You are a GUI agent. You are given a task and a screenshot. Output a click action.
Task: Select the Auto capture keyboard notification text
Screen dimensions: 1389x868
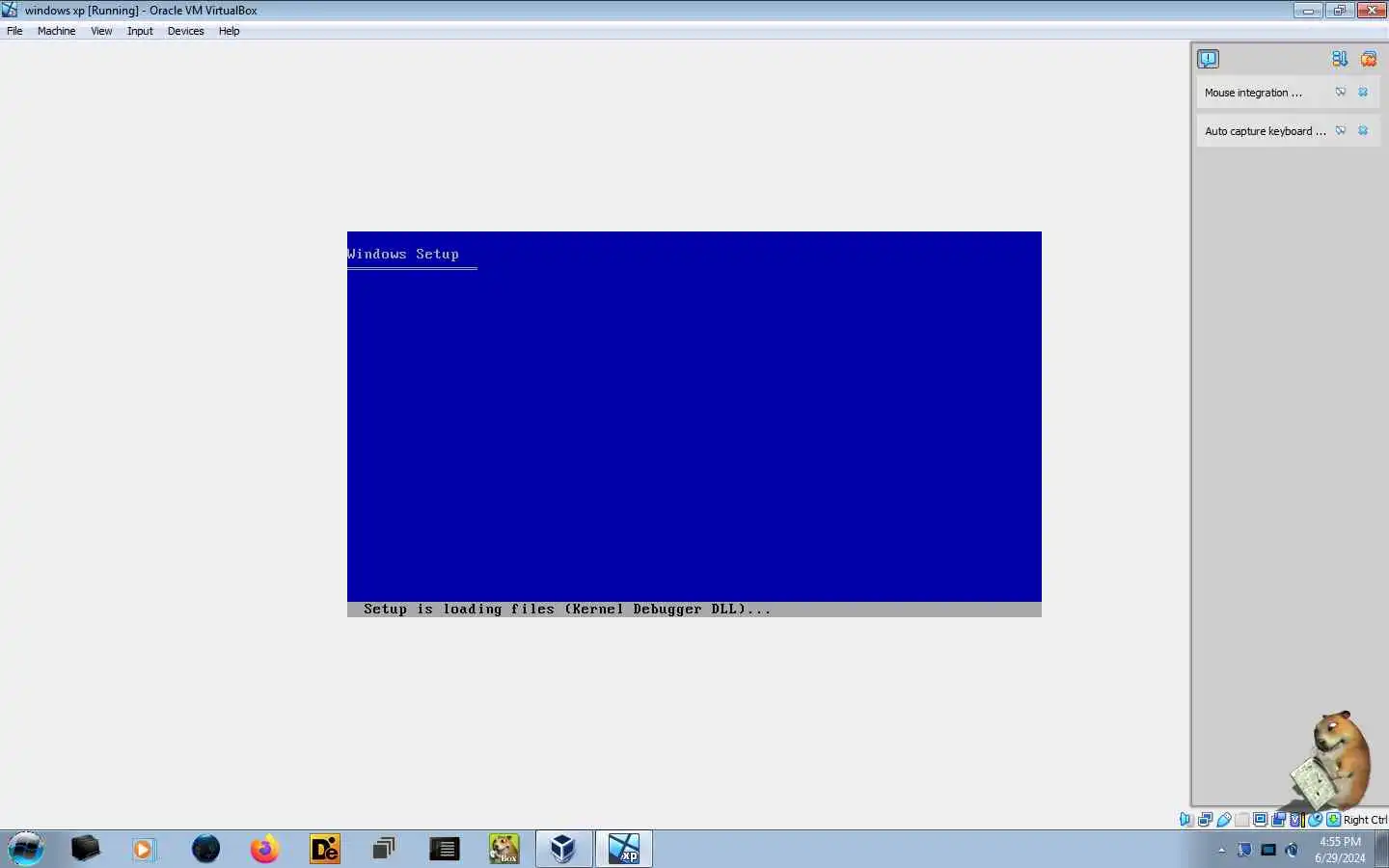pyautogui.click(x=1265, y=131)
